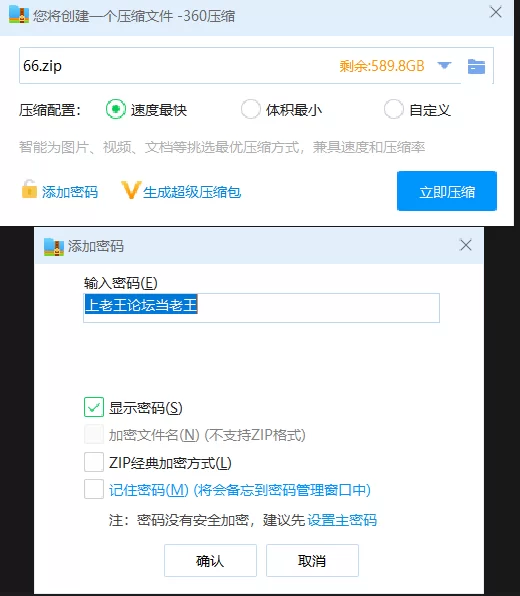This screenshot has width=520, height=596.
Task: Click the 360压缩 app icon in title bar
Action: [19, 15]
